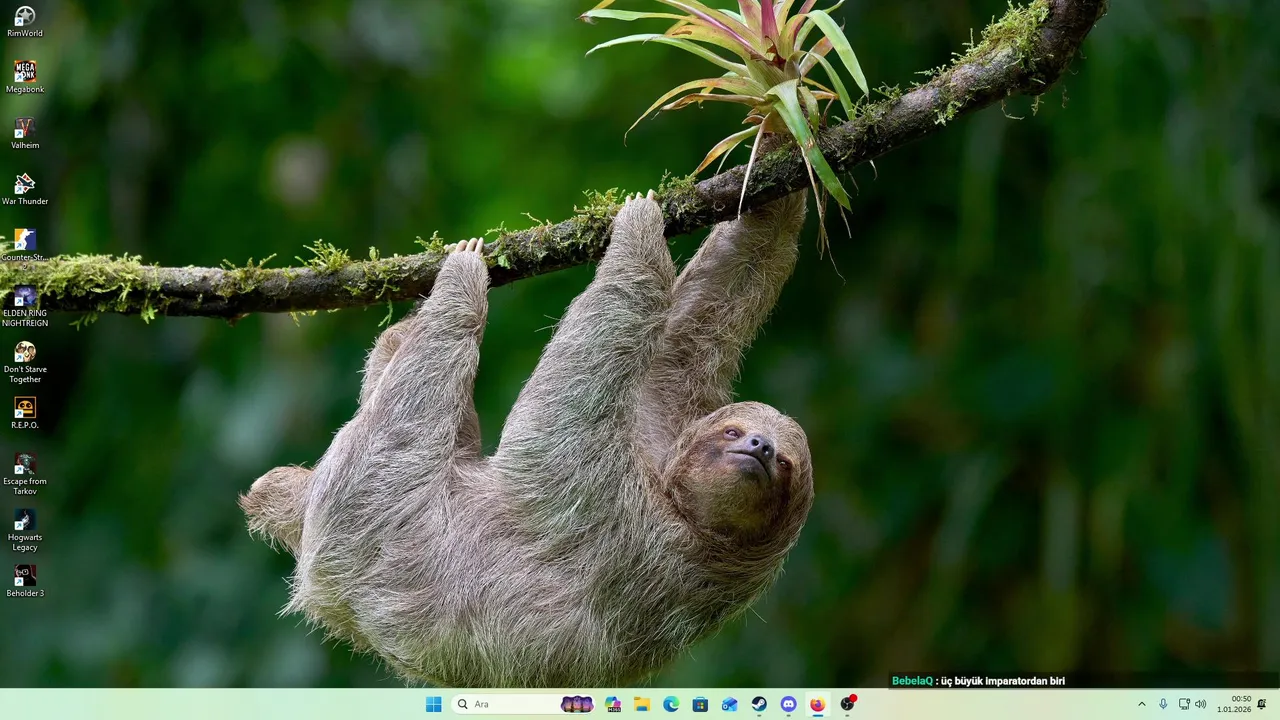Screen dimensions: 1280x720
Task: Open the volume speaker tray icon
Action: pyautogui.click(x=1200, y=704)
